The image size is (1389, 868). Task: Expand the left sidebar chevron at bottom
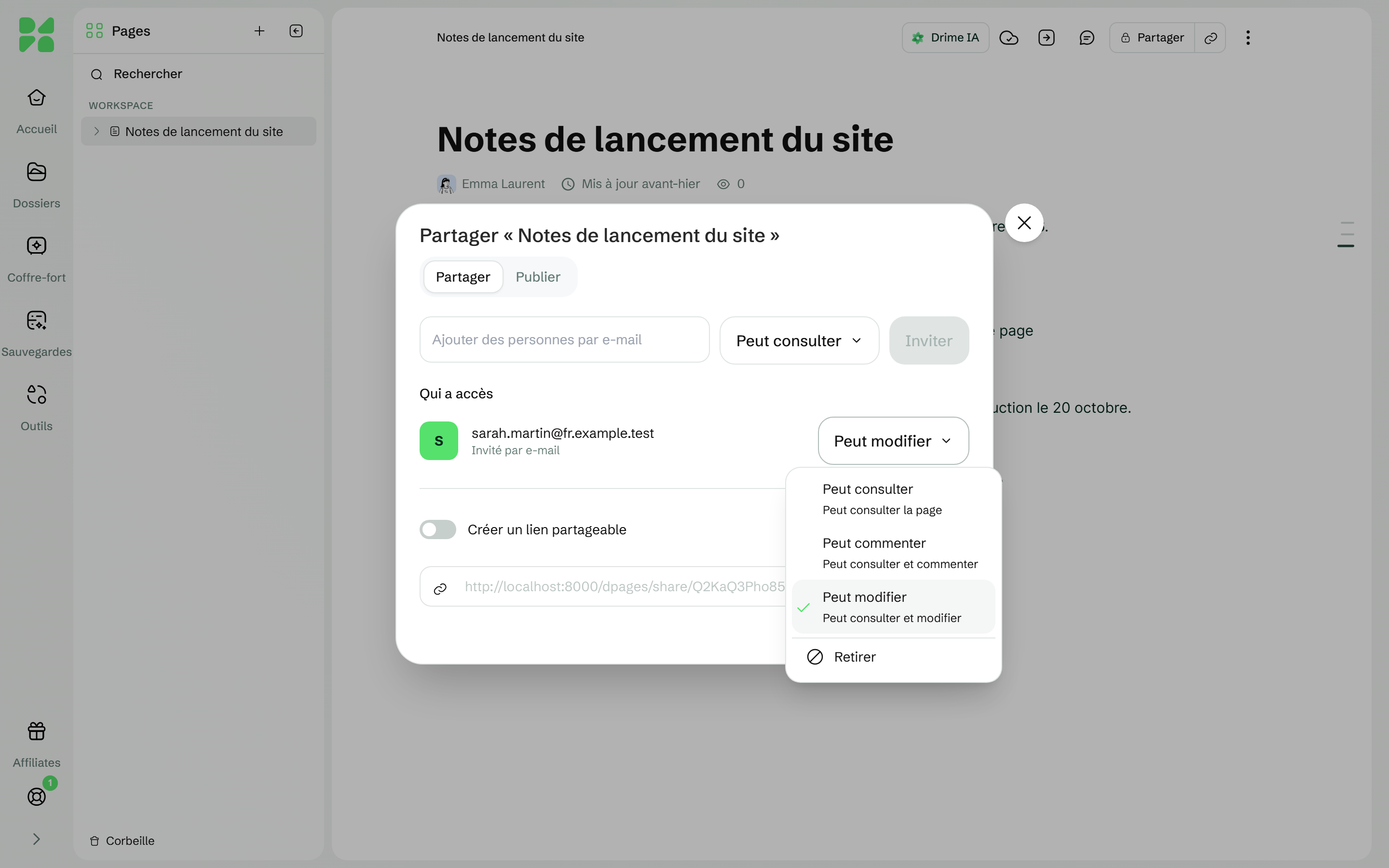pos(36,839)
